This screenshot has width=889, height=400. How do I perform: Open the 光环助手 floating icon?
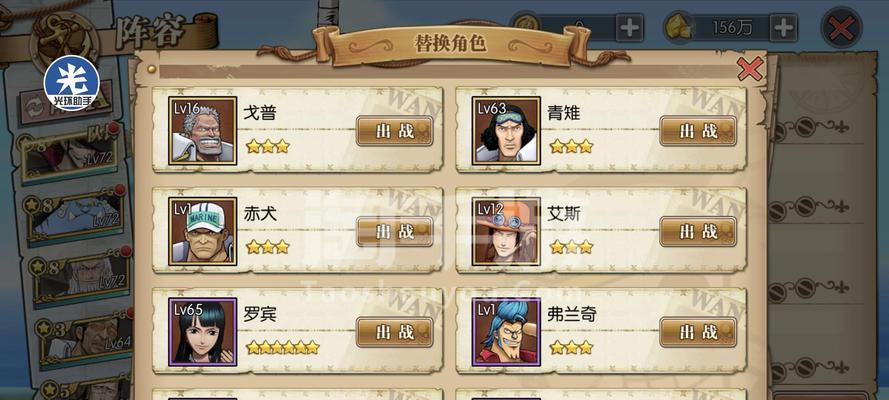pos(72,83)
